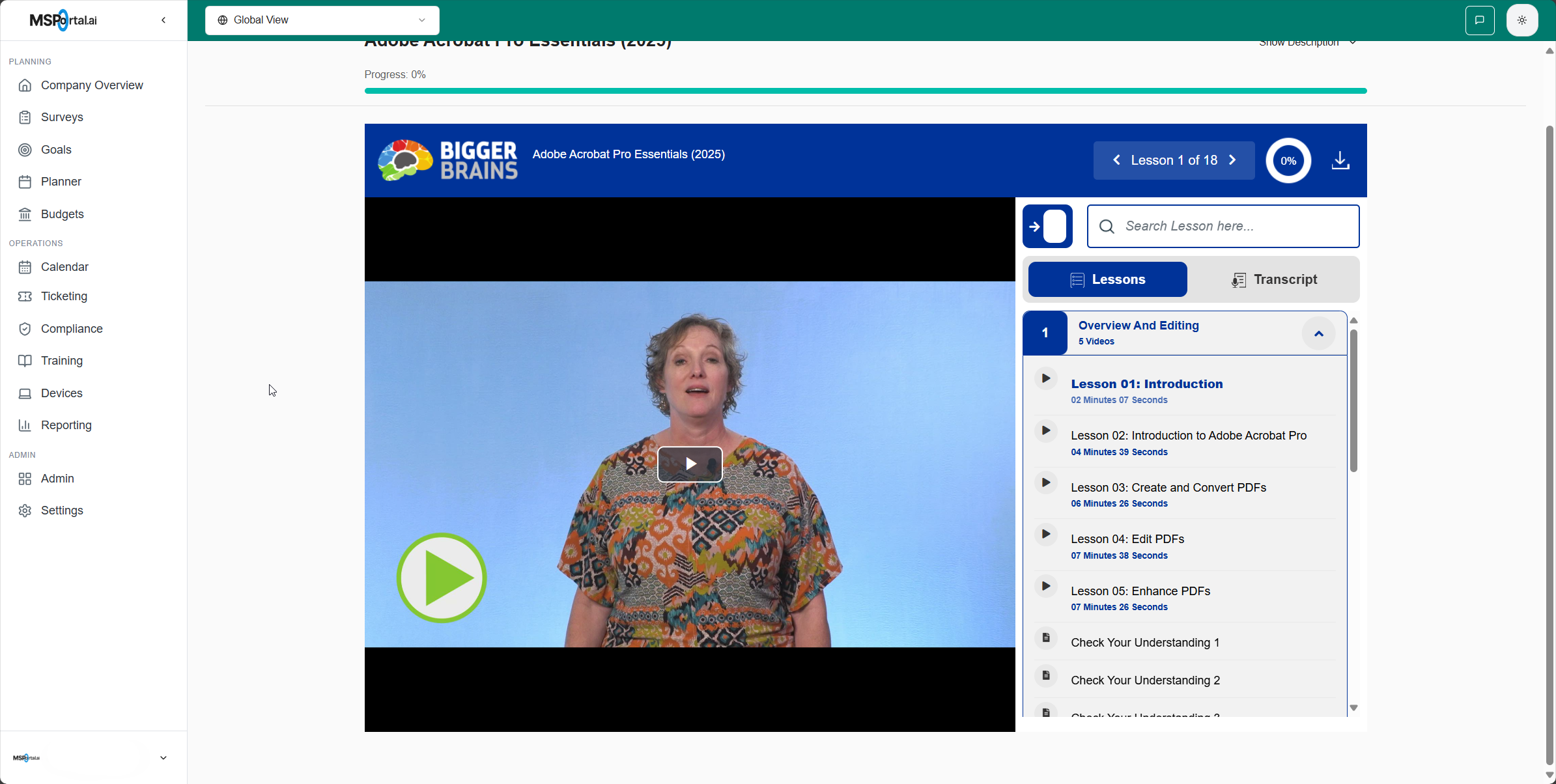
Task: Open the Global View dropdown
Action: pyautogui.click(x=322, y=20)
